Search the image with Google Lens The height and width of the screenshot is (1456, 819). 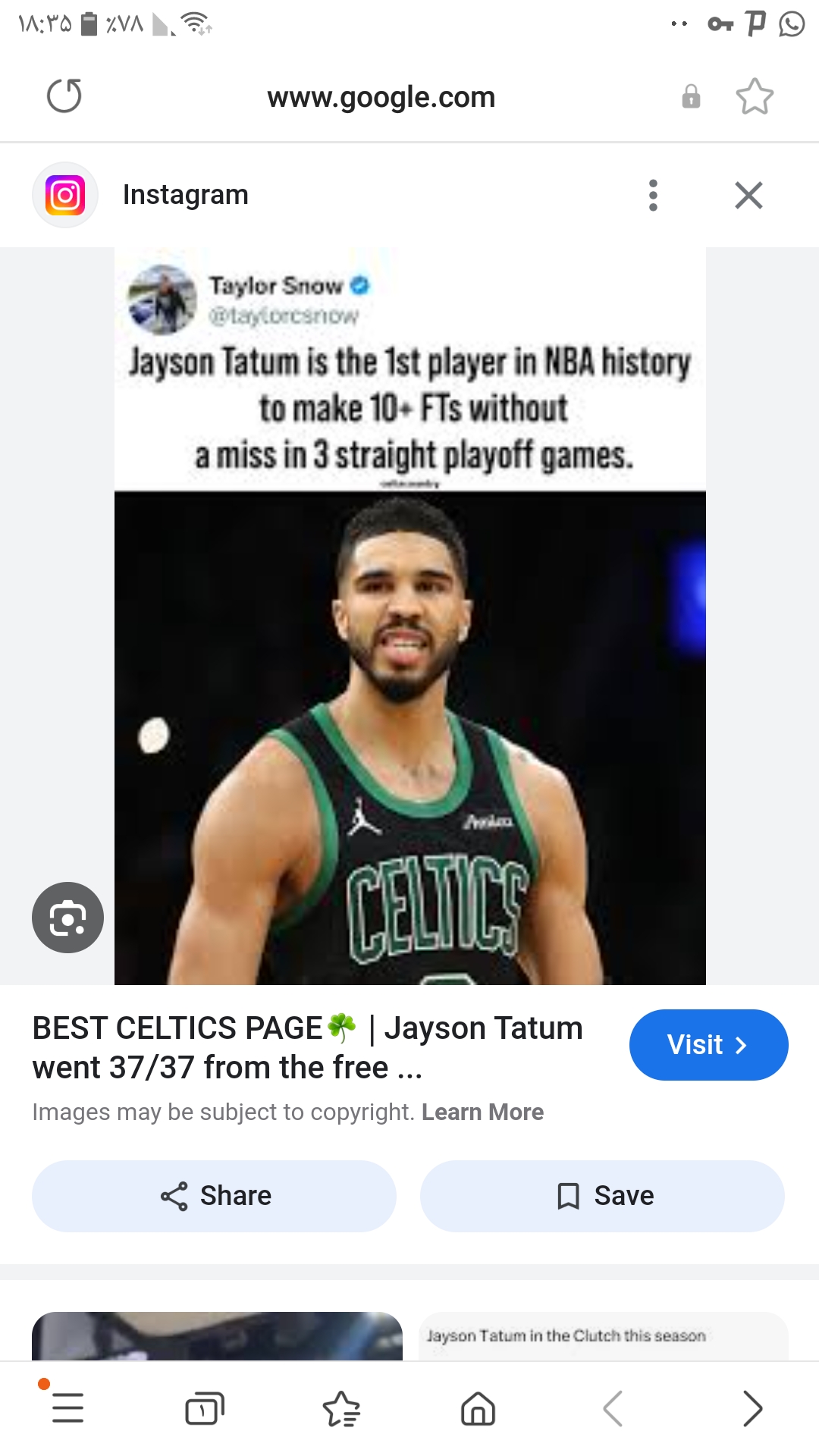(x=67, y=918)
